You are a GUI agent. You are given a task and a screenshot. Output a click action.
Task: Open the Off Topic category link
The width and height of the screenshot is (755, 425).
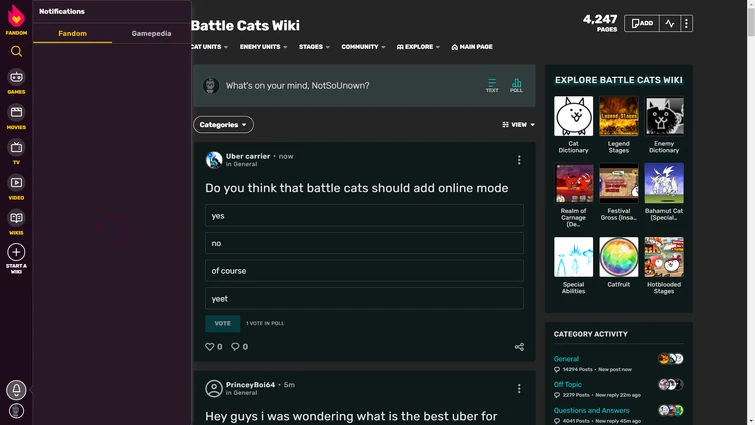click(568, 384)
